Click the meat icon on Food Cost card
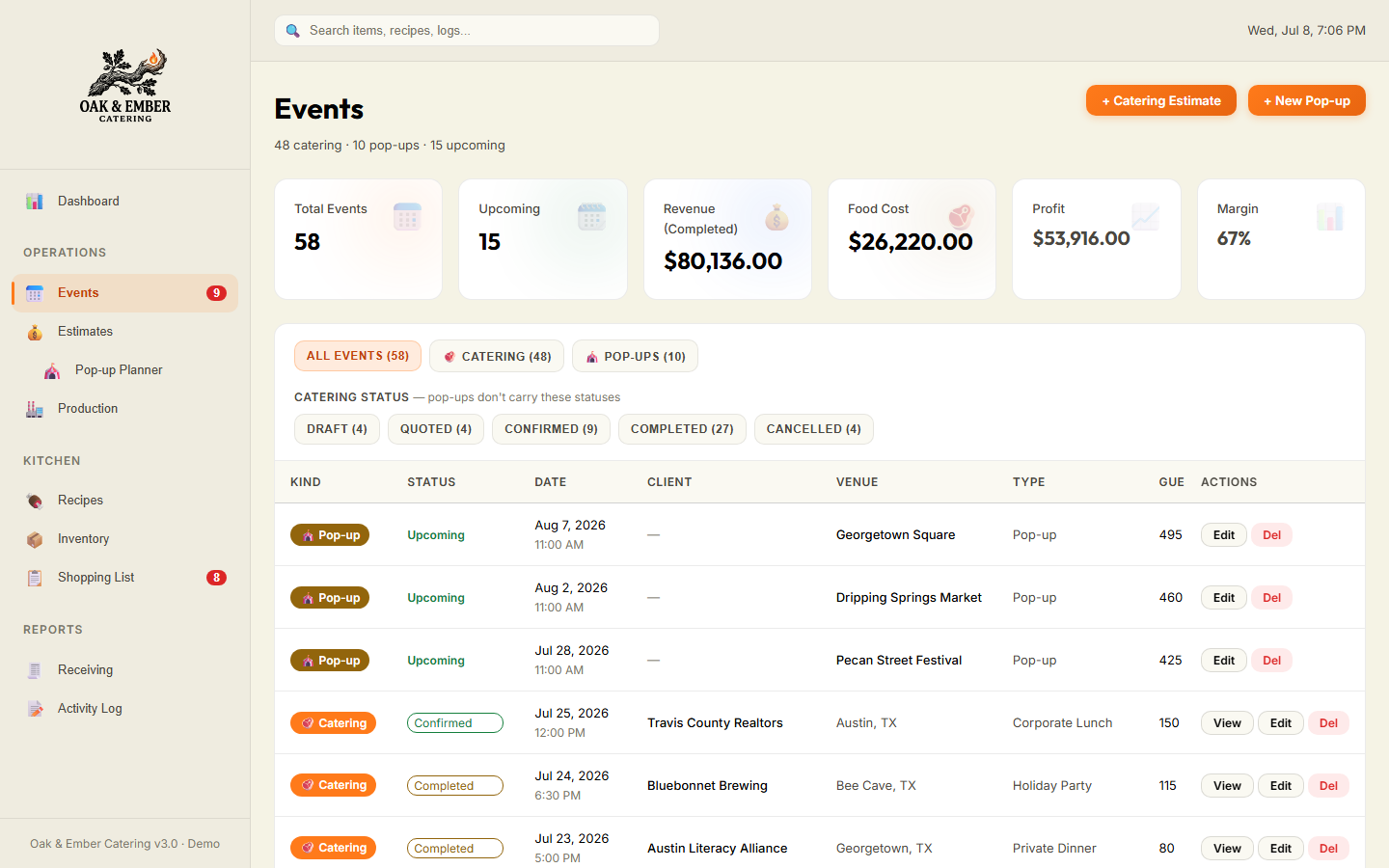Screen dimensions: 1389x868 (x=961, y=216)
